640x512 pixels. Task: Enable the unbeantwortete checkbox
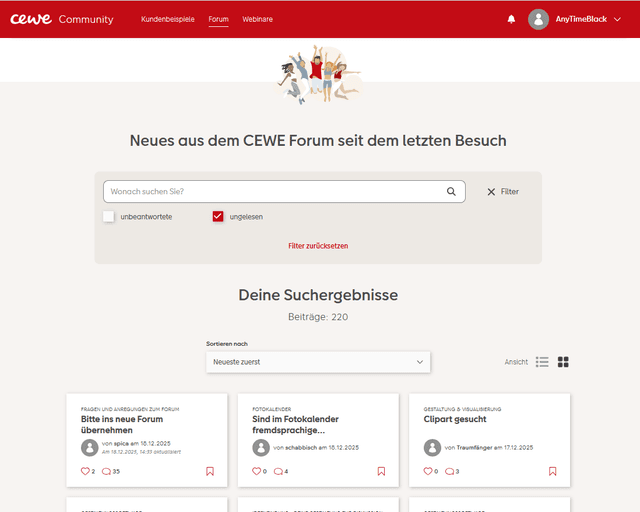click(109, 216)
